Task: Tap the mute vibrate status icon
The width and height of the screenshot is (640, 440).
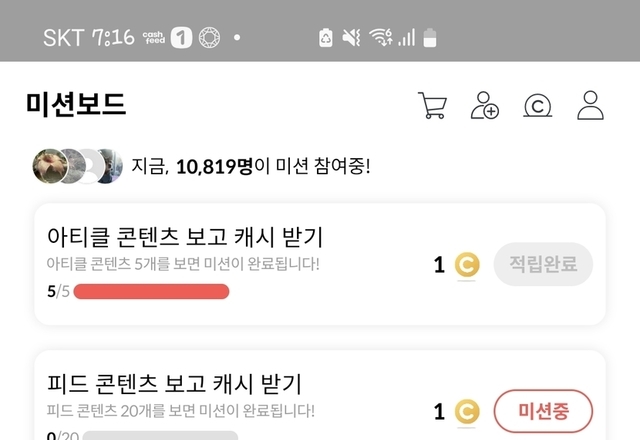Action: 351,38
